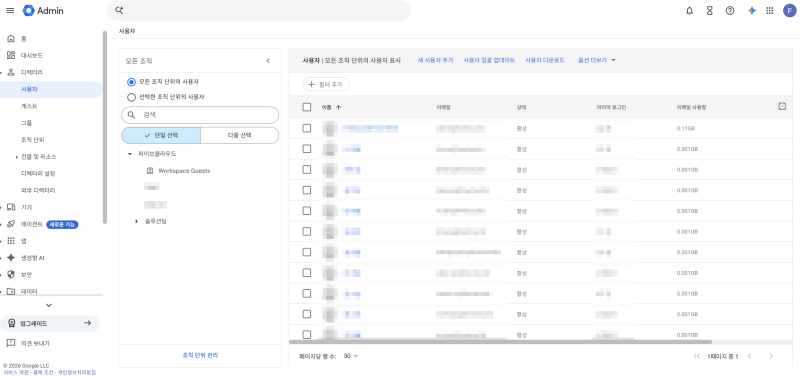Collapse the 파이브클라우드 tree node
800x376 pixels.
tap(130, 154)
